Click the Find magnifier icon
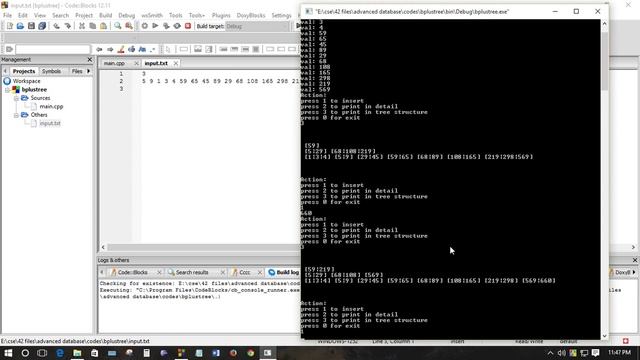Image resolution: width=640 pixels, height=360 pixels. [118, 26]
